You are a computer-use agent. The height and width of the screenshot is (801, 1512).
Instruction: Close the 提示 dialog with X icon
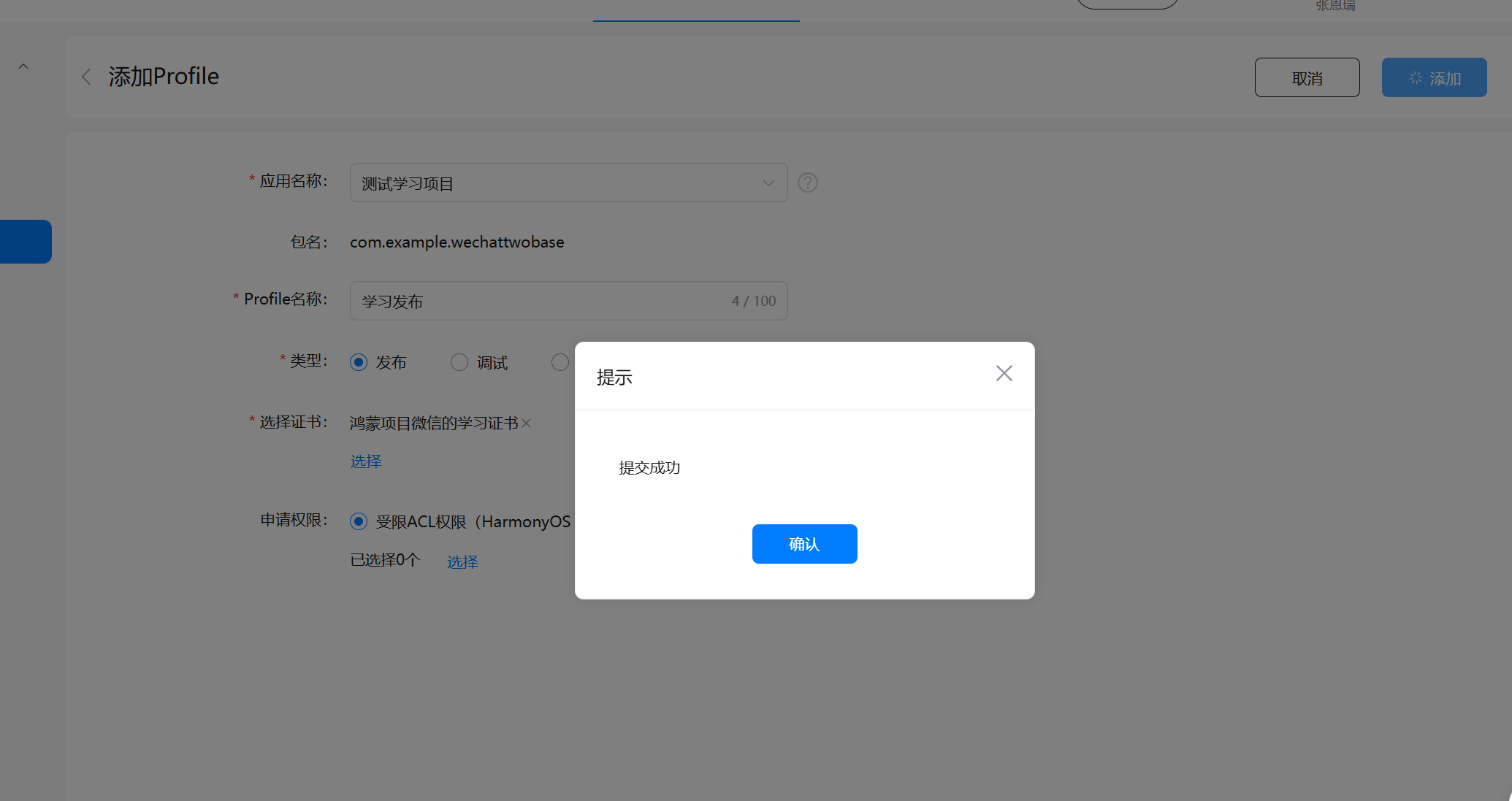pos(1004,374)
